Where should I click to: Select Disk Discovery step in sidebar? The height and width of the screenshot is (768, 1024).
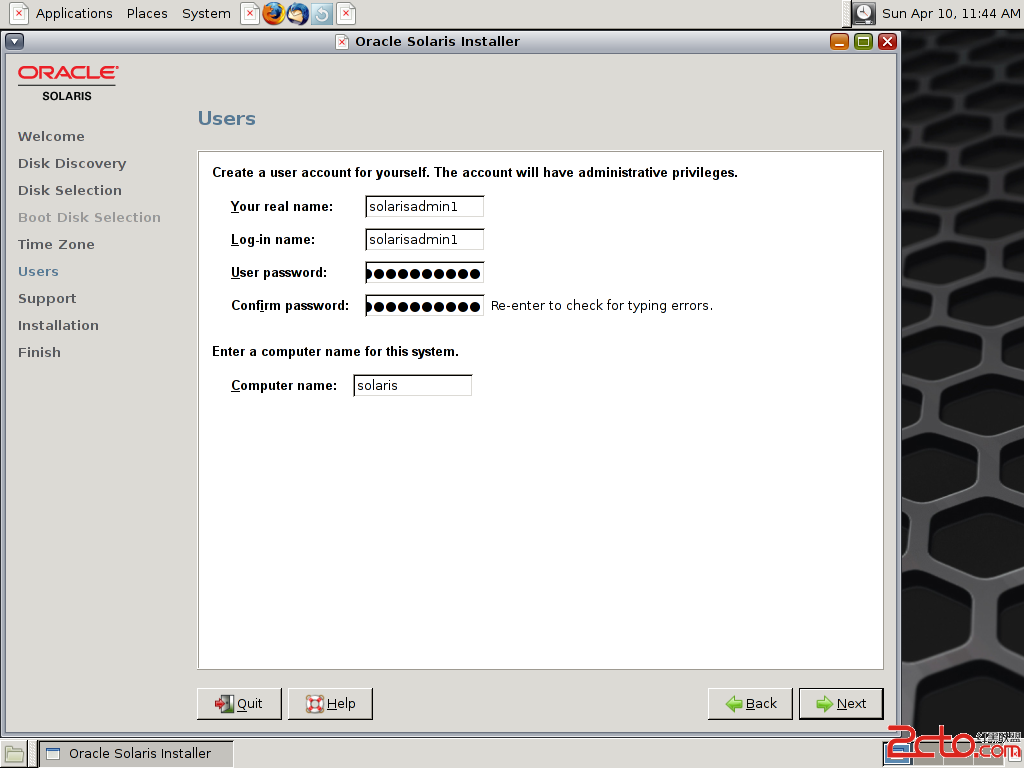coord(72,163)
